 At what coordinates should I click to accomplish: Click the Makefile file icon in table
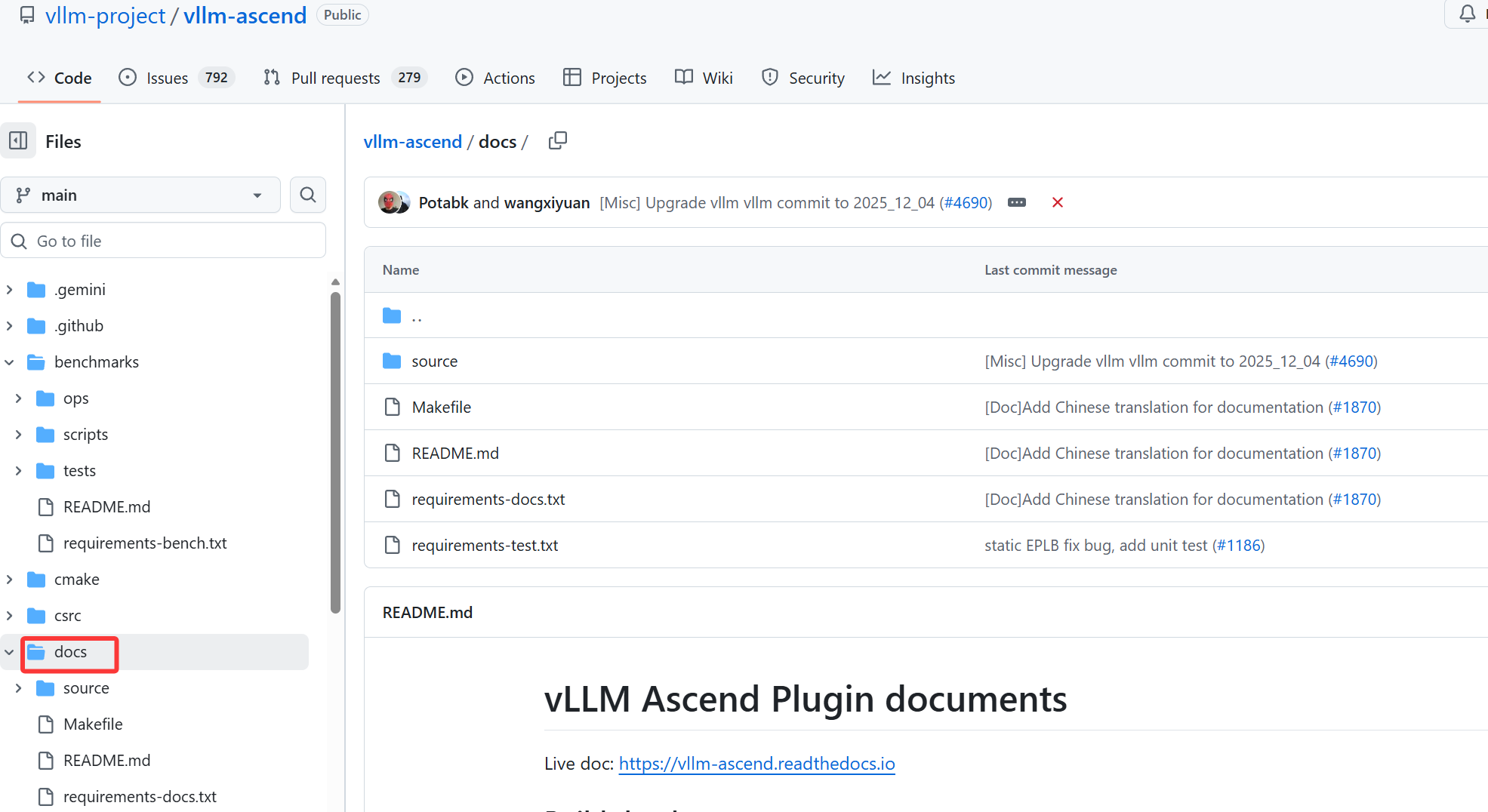(x=392, y=408)
